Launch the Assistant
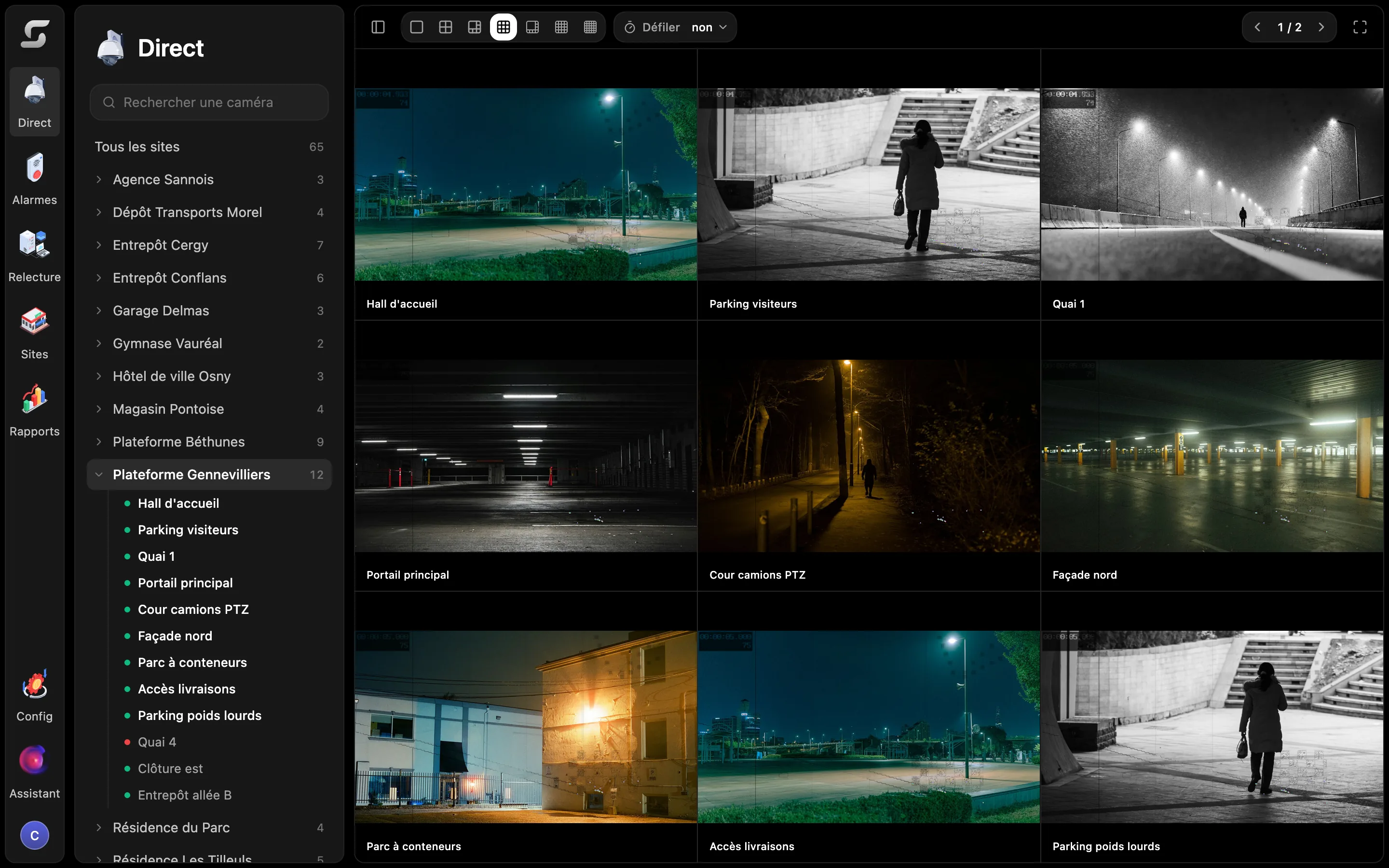The image size is (1389, 868). [x=34, y=772]
